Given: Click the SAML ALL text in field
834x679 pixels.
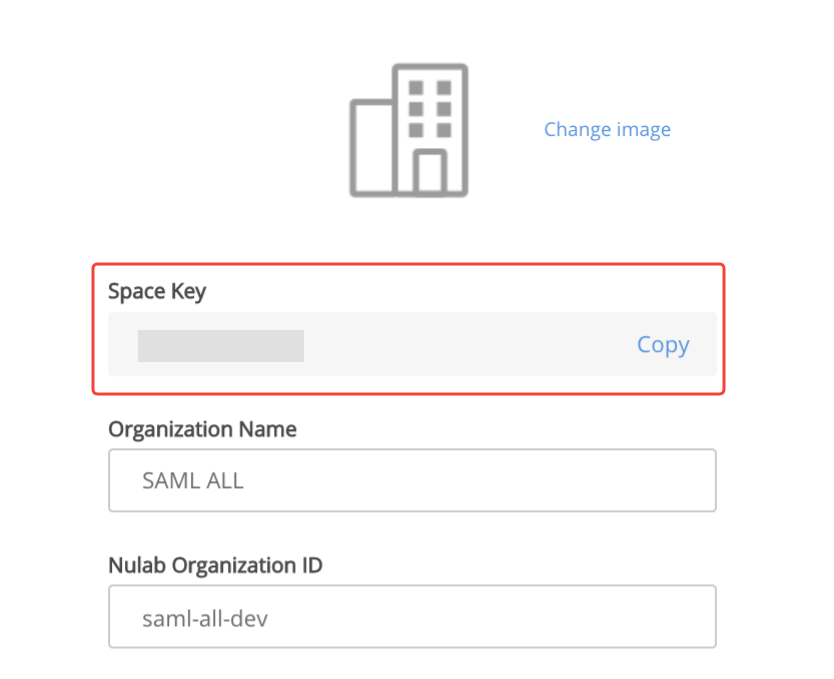Looking at the screenshot, I should tap(193, 481).
